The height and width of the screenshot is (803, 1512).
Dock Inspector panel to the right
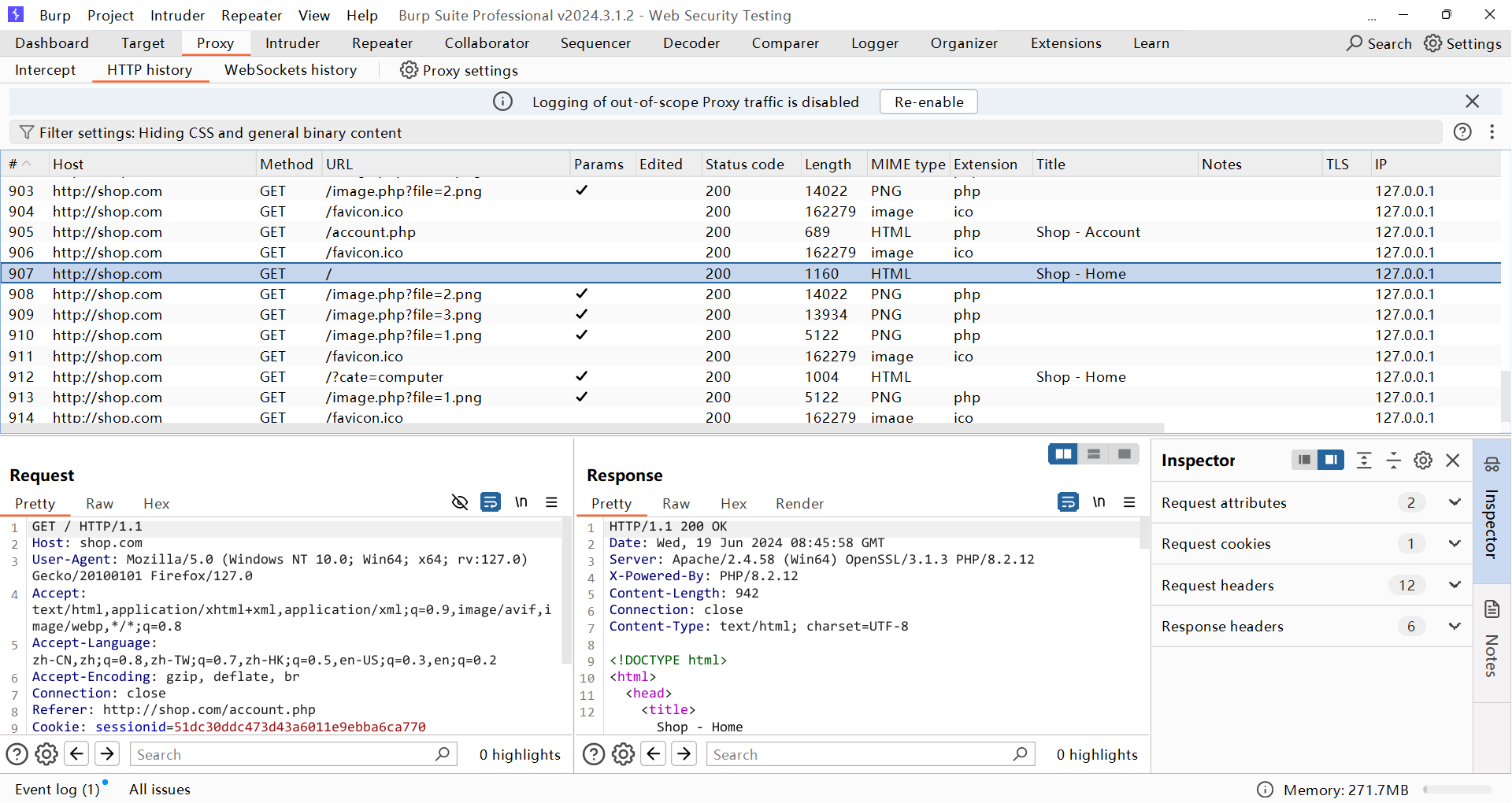[x=1331, y=460]
